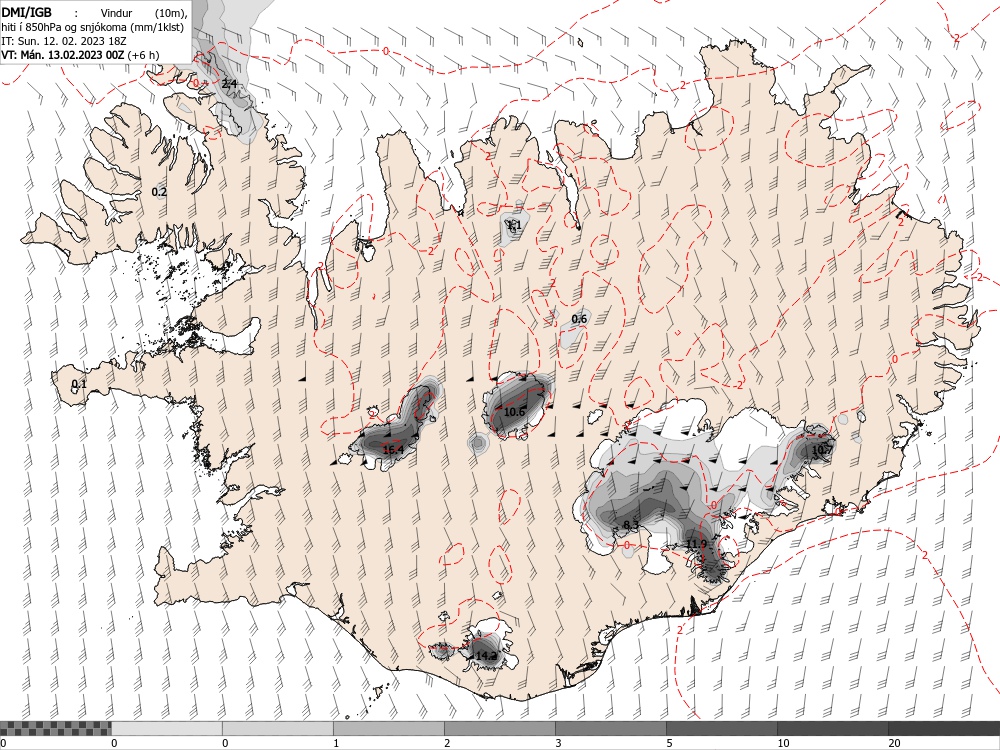Click the '5' label under the scale bar
The width and height of the screenshot is (1000, 750).
pos(670,743)
